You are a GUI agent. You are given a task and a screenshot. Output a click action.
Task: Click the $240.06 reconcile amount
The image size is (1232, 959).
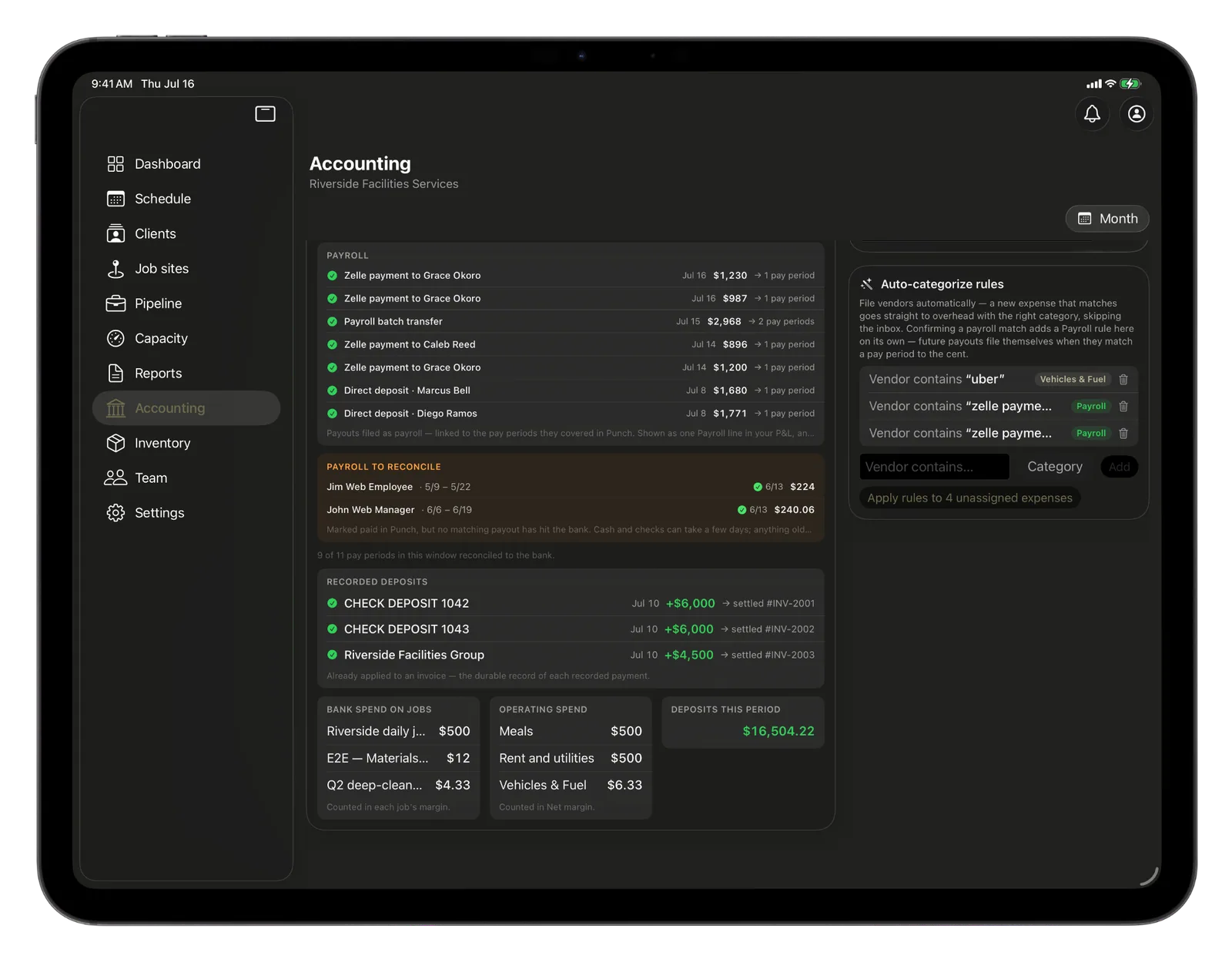click(x=794, y=510)
